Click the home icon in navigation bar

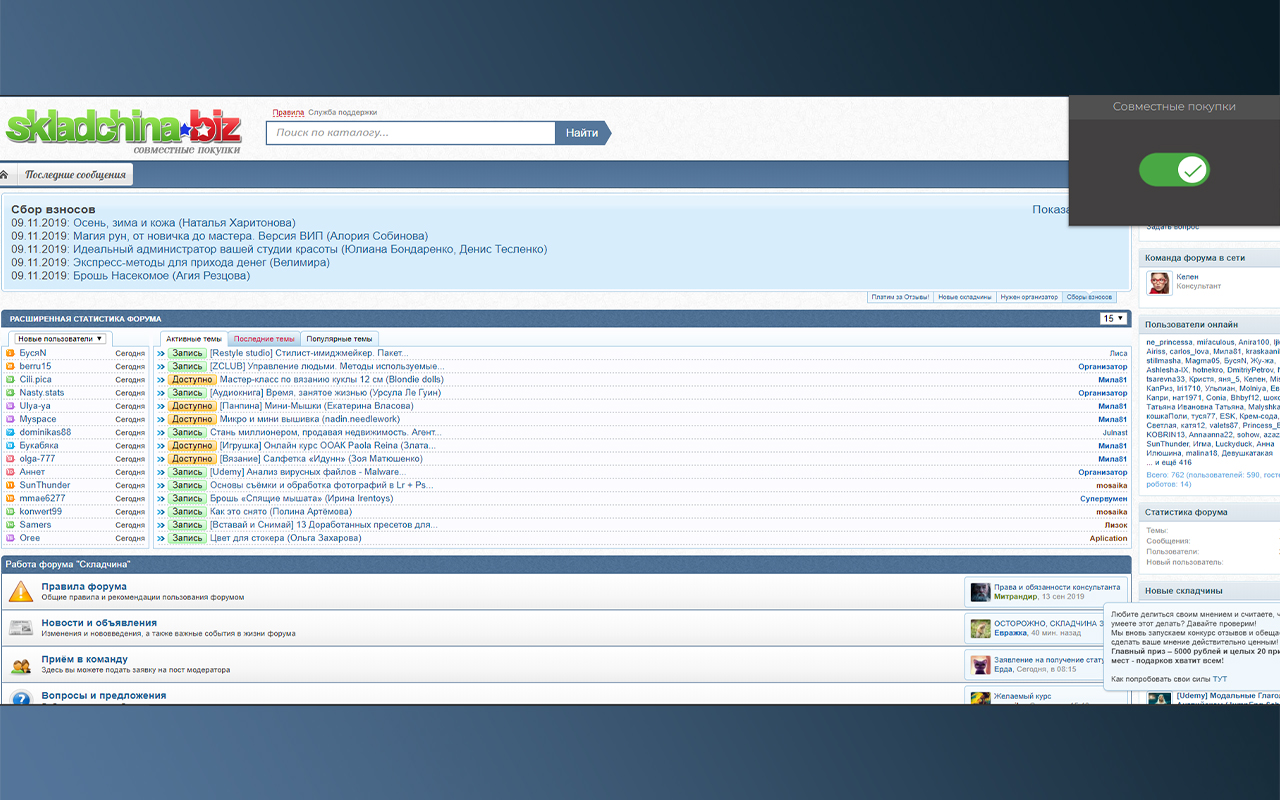[5, 175]
